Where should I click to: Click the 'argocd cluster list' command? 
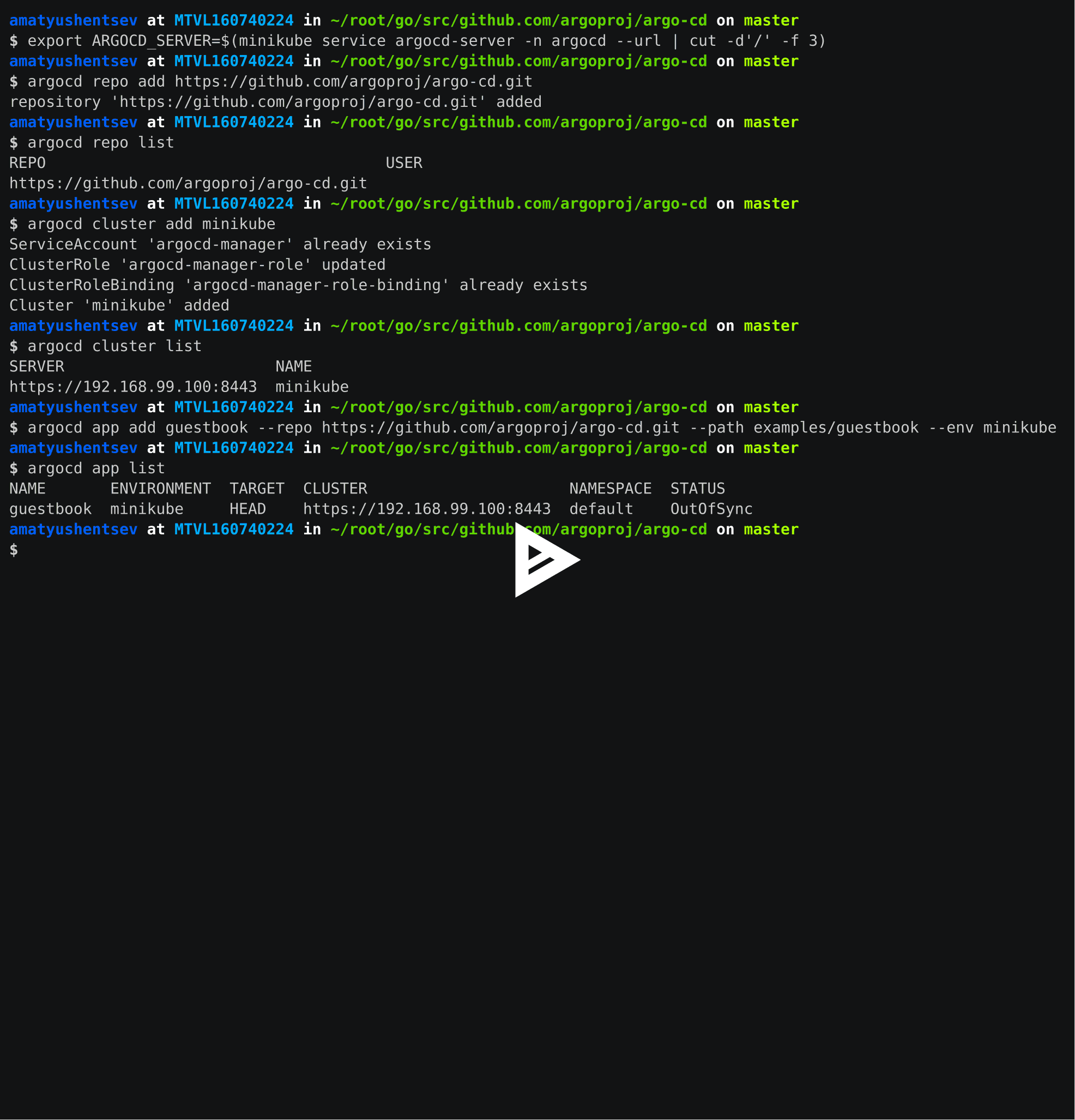coord(106,346)
